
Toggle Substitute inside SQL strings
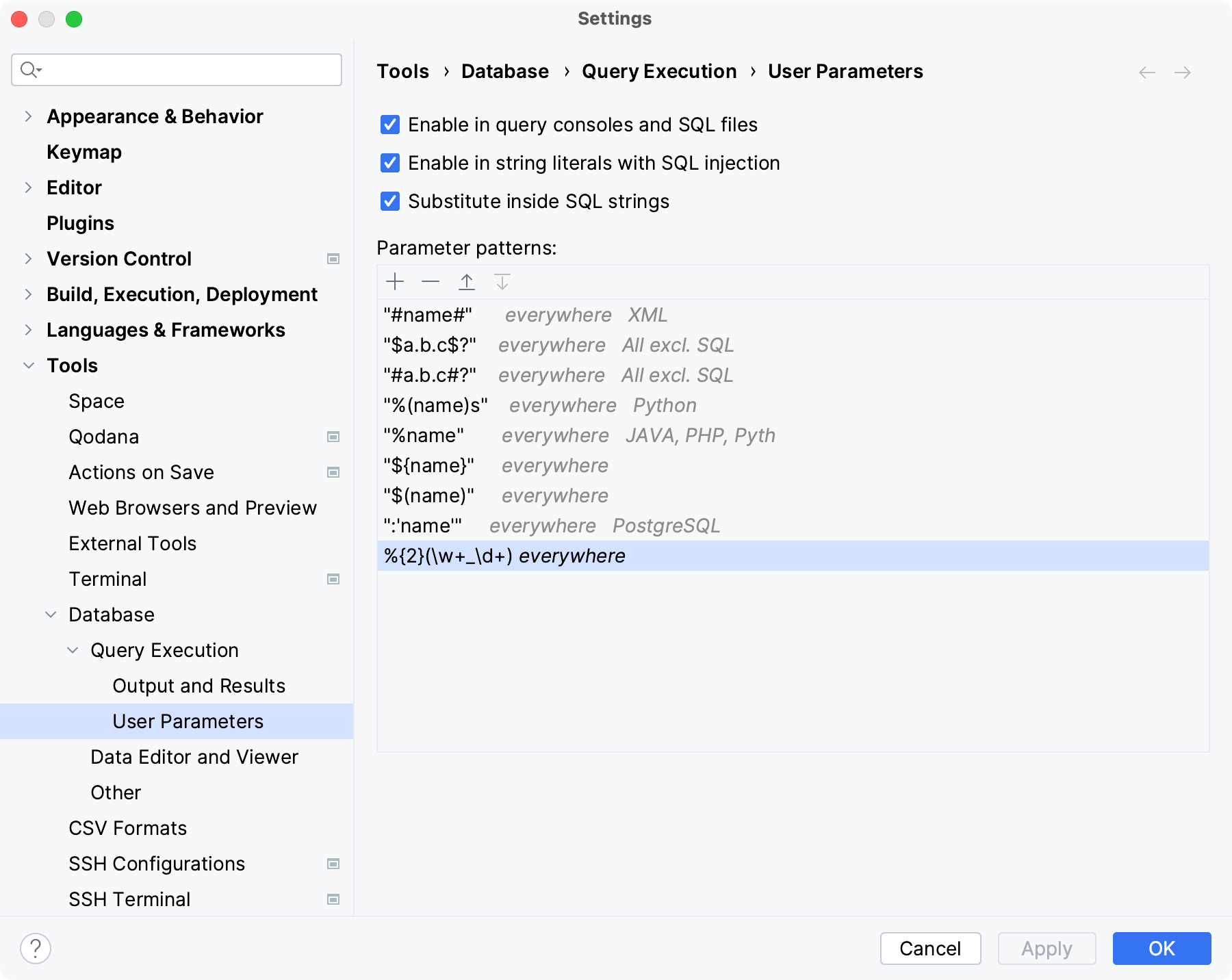click(390, 201)
